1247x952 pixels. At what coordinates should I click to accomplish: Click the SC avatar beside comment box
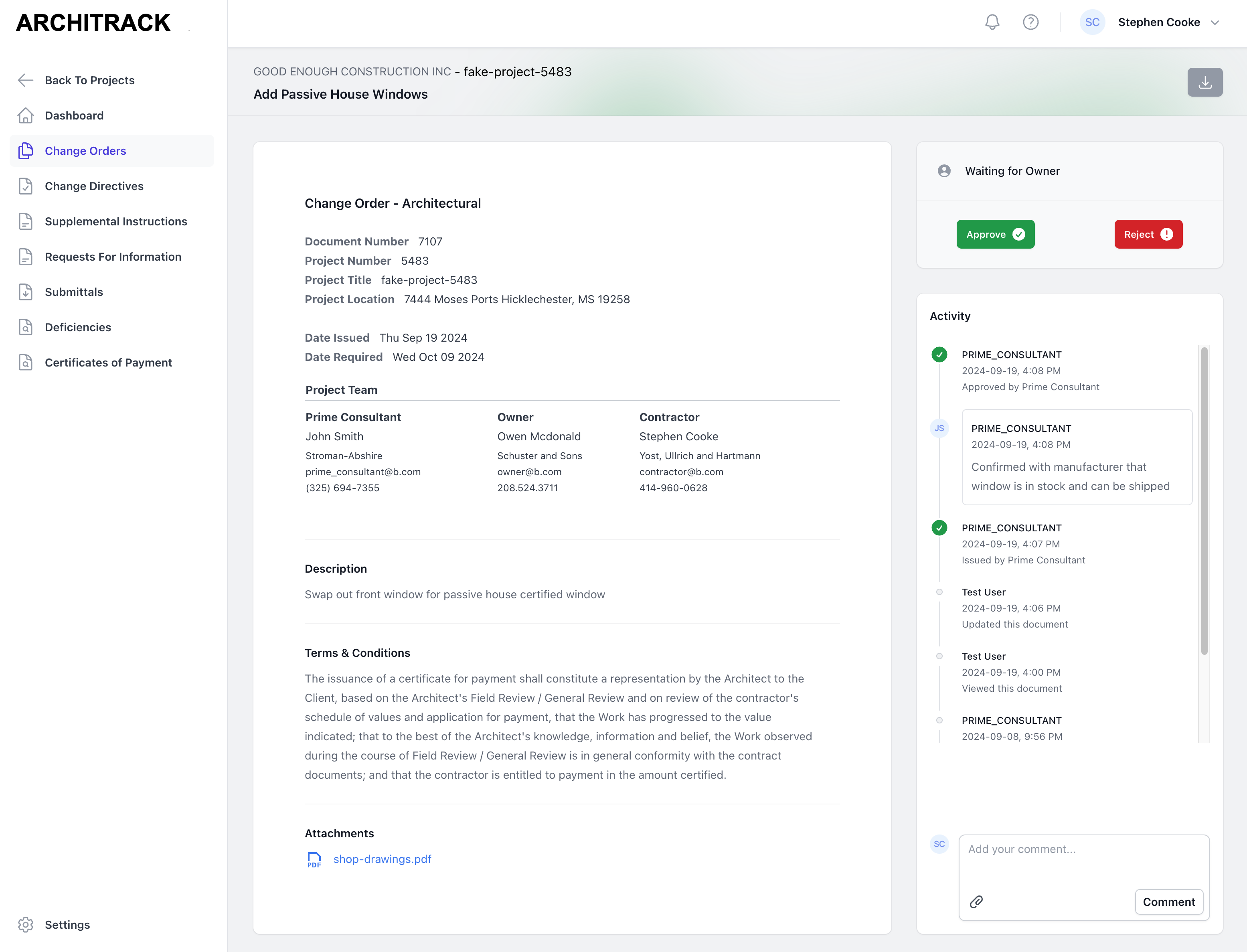tap(939, 845)
